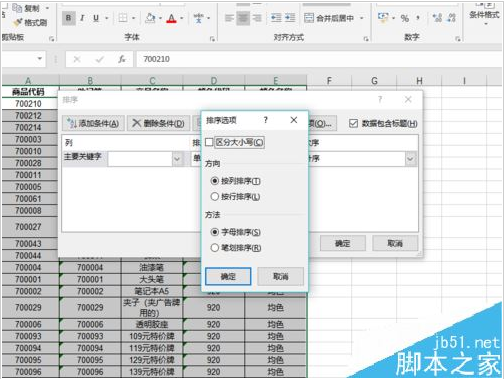Image resolution: width=504 pixels, height=379 pixels.
Task: Open the borders dropdown arrow
Action: tap(133, 18)
